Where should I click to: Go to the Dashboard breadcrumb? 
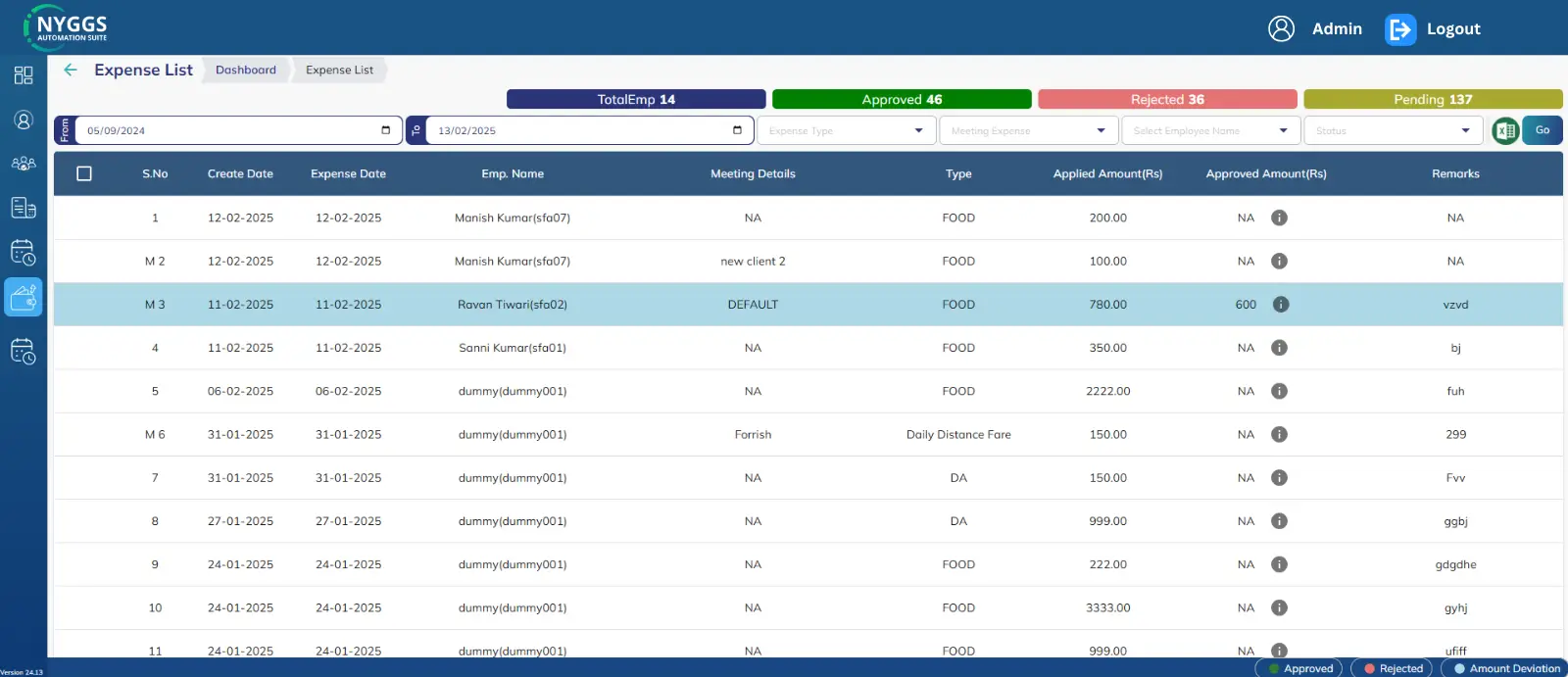[x=246, y=70]
